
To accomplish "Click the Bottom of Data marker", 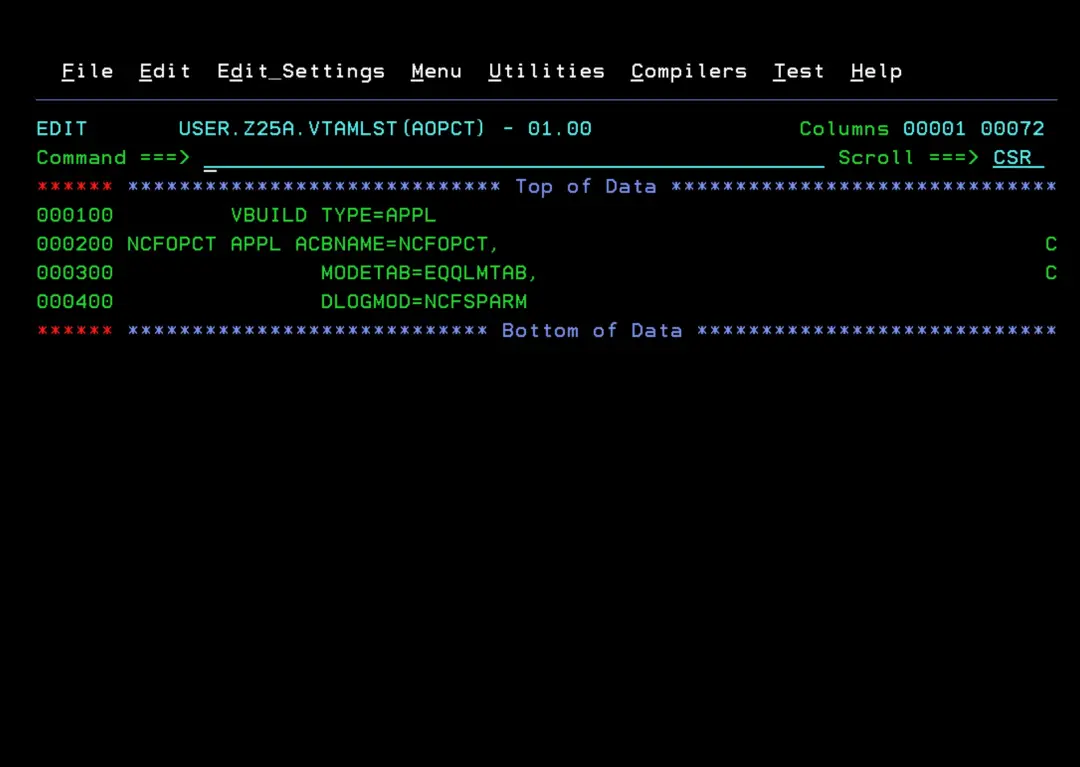I will (x=592, y=331).
